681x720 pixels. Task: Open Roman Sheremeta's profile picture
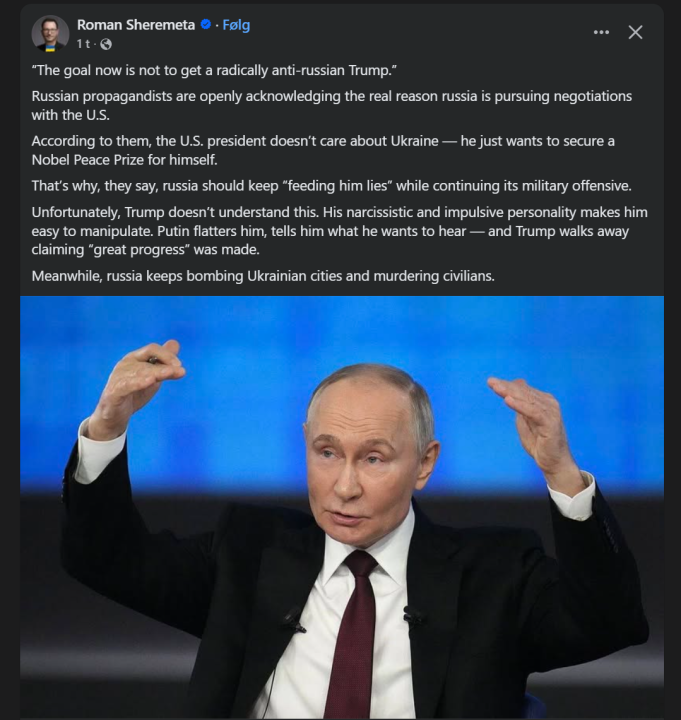50,34
